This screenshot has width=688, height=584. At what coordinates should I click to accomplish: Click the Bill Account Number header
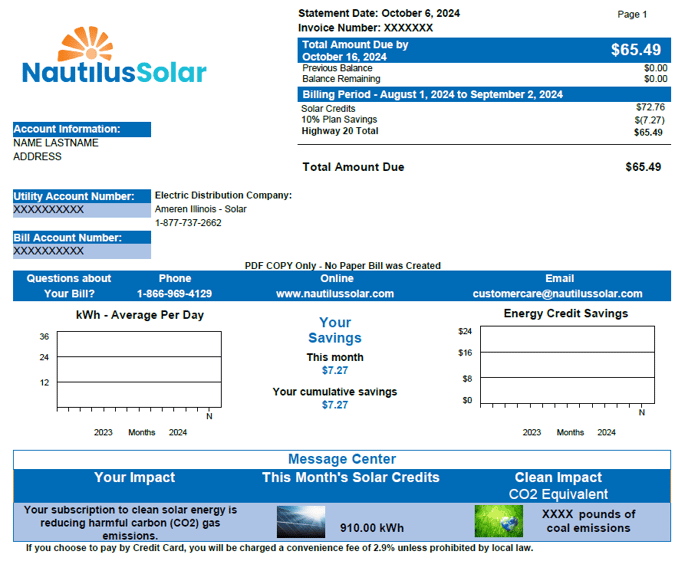click(82, 238)
